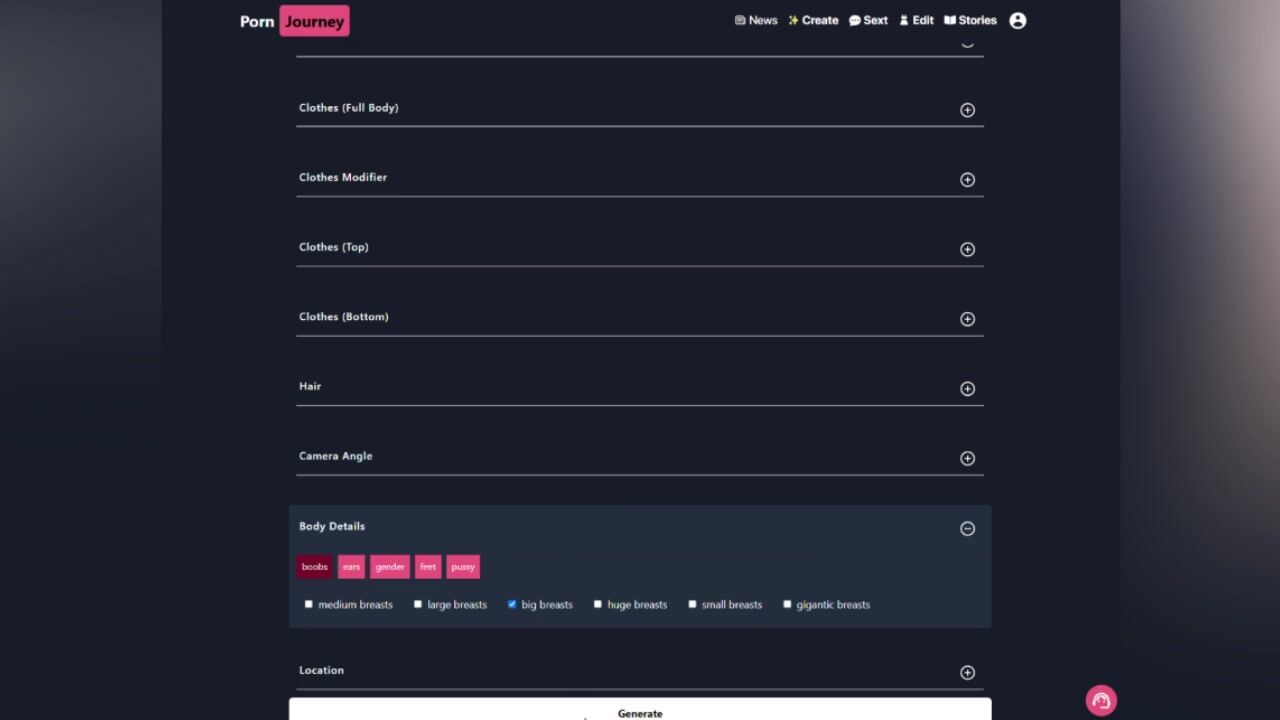1280x720 pixels.
Task: Open the support chat headset bubble
Action: pos(1101,701)
